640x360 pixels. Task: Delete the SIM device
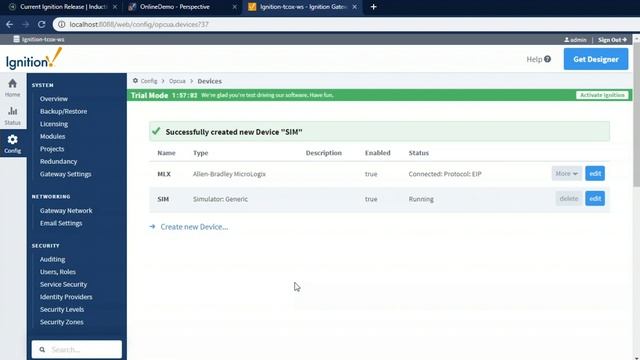click(569, 199)
